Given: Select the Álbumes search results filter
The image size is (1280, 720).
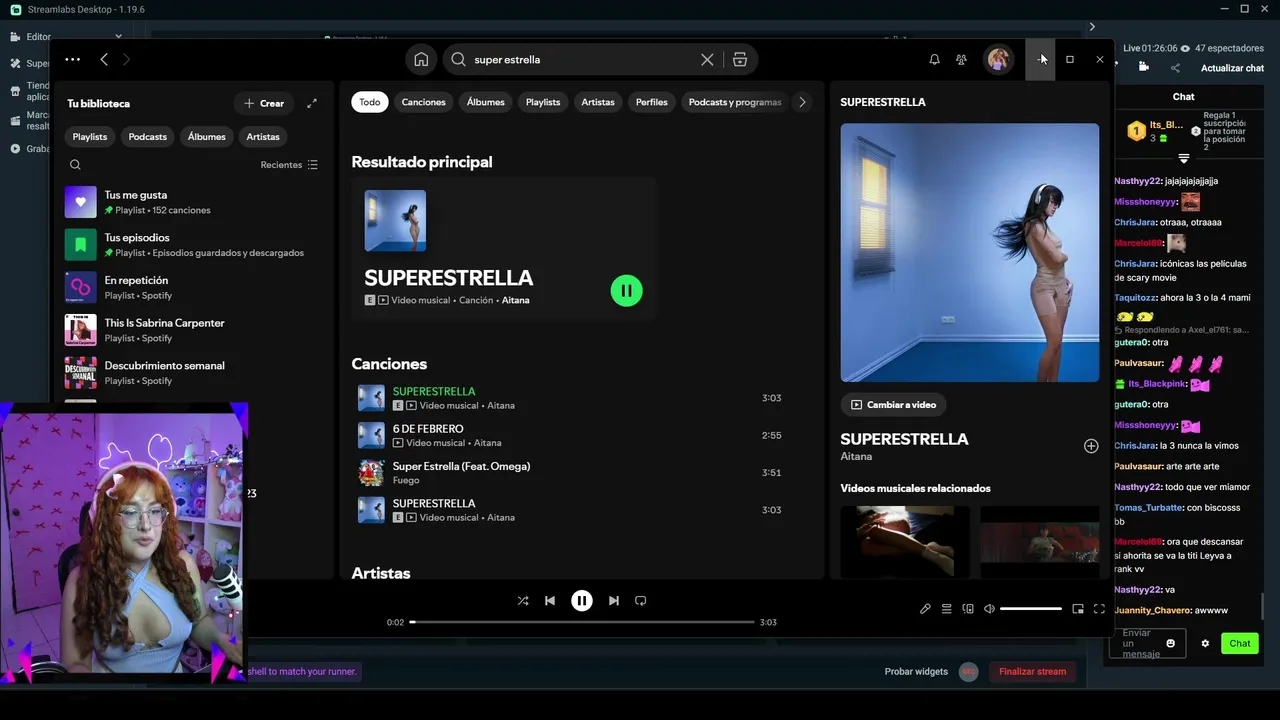Looking at the screenshot, I should pos(486,102).
